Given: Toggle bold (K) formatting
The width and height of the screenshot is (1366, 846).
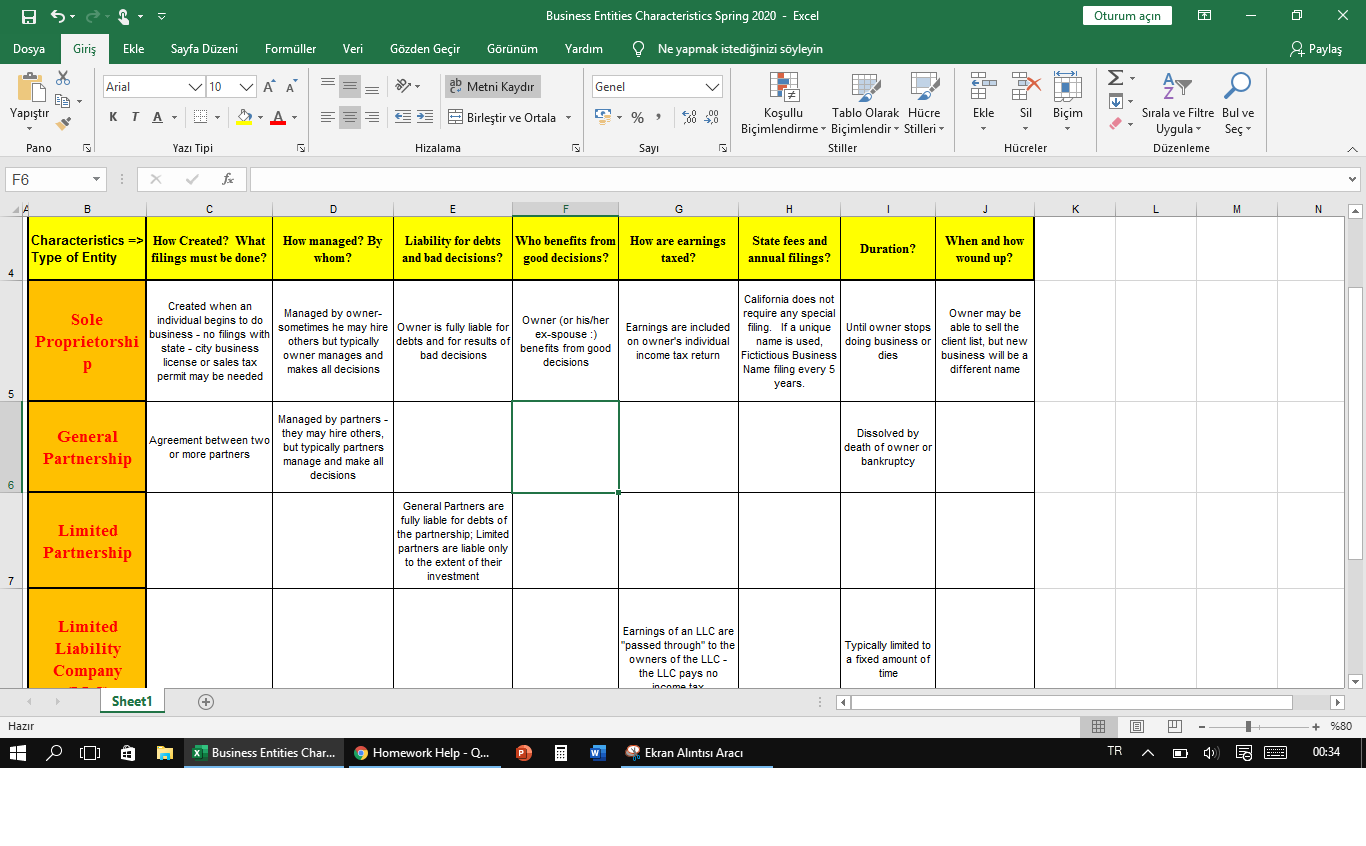Looking at the screenshot, I should pos(113,117).
